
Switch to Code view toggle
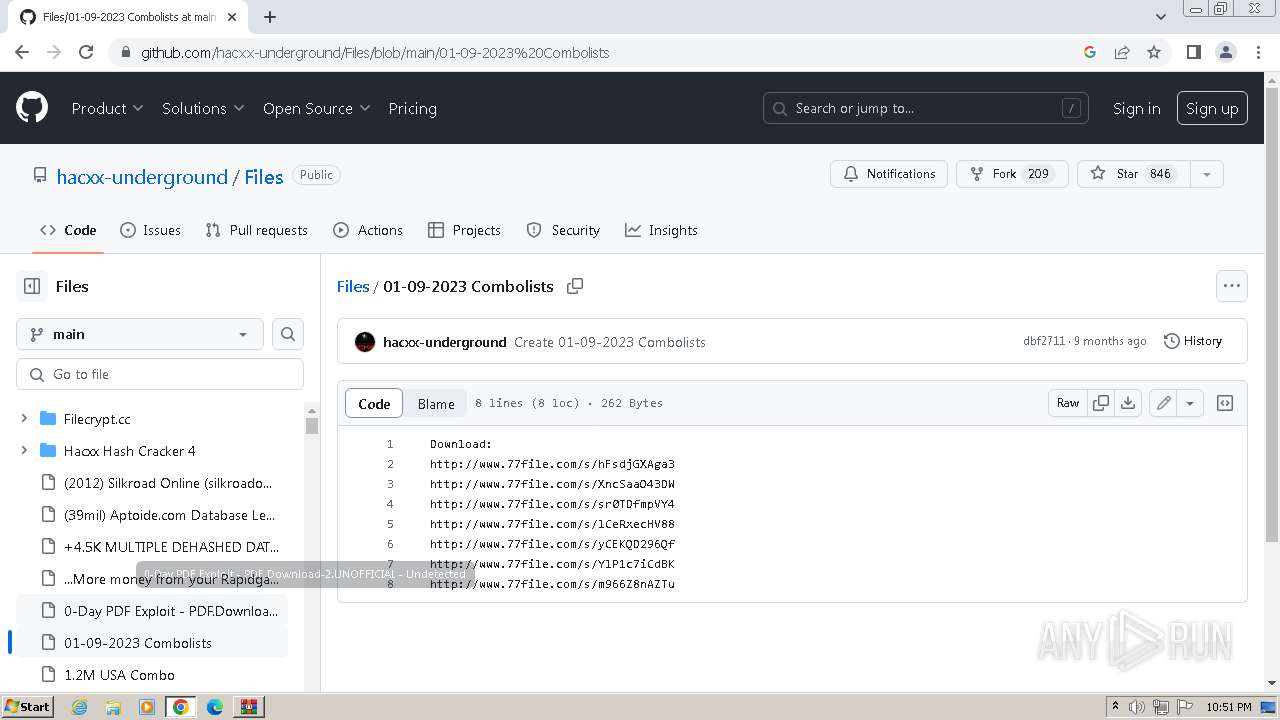pyautogui.click(x=374, y=403)
